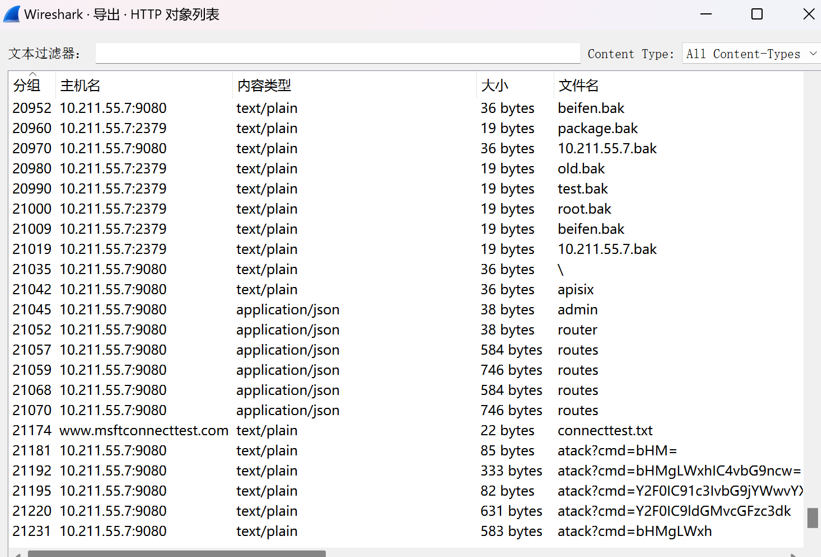Open the Content Type All Content-Types dropdown
This screenshot has height=557, width=821.
pos(751,53)
